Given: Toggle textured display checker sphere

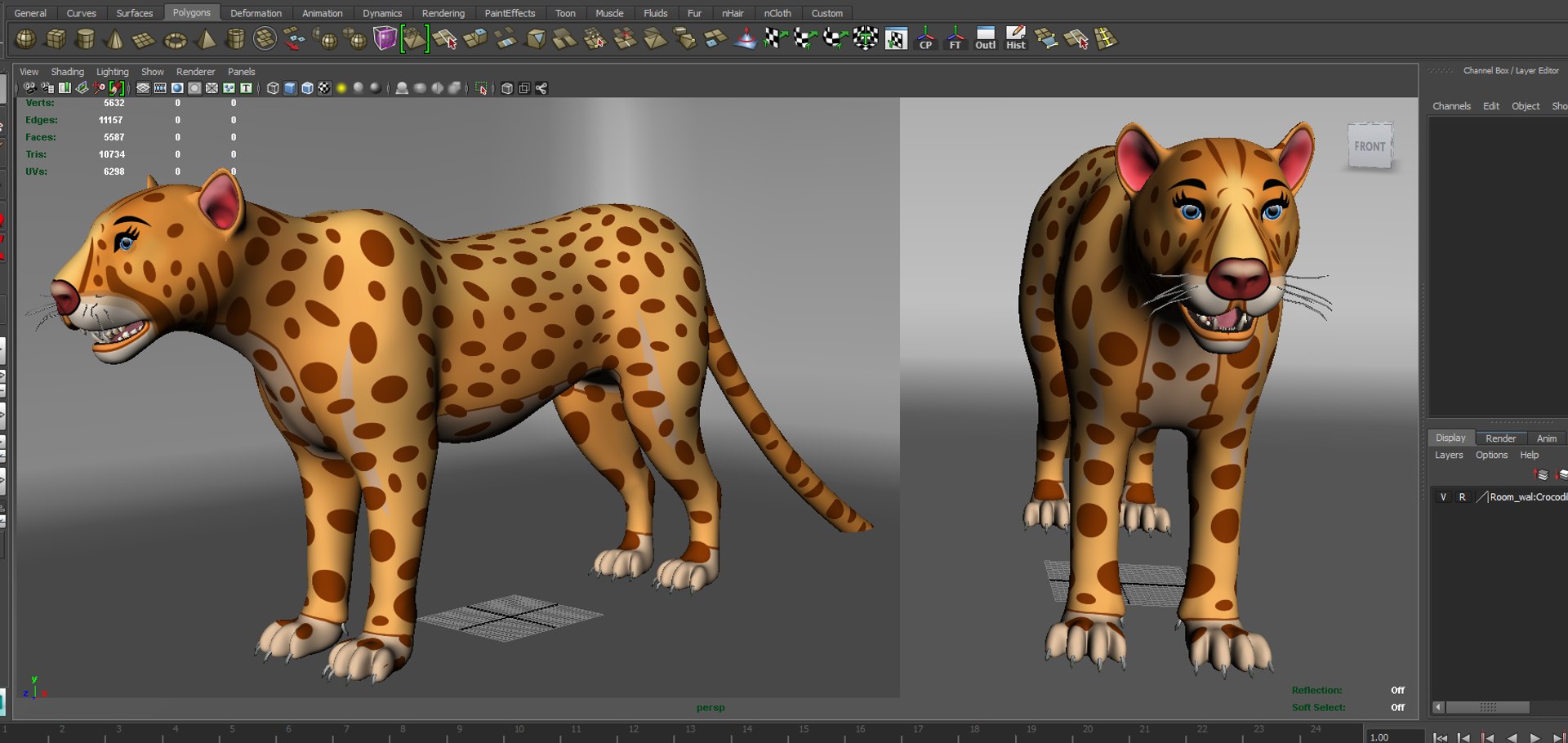Looking at the screenshot, I should coord(324,88).
